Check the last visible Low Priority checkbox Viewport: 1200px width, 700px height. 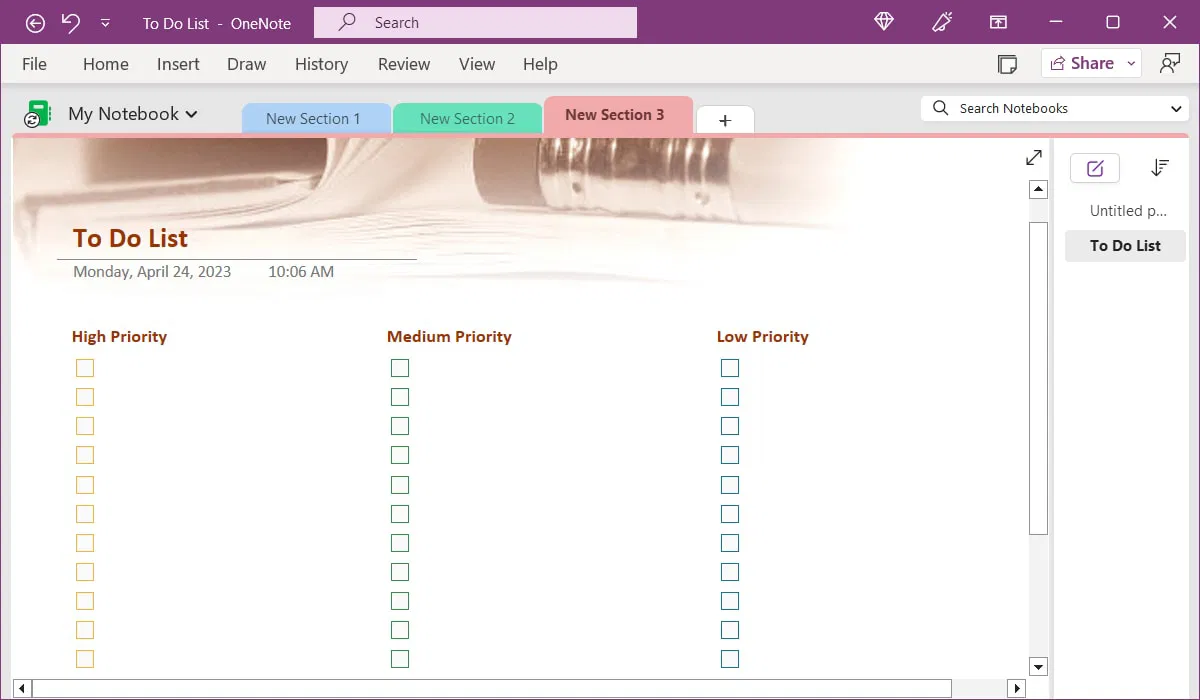click(x=729, y=658)
